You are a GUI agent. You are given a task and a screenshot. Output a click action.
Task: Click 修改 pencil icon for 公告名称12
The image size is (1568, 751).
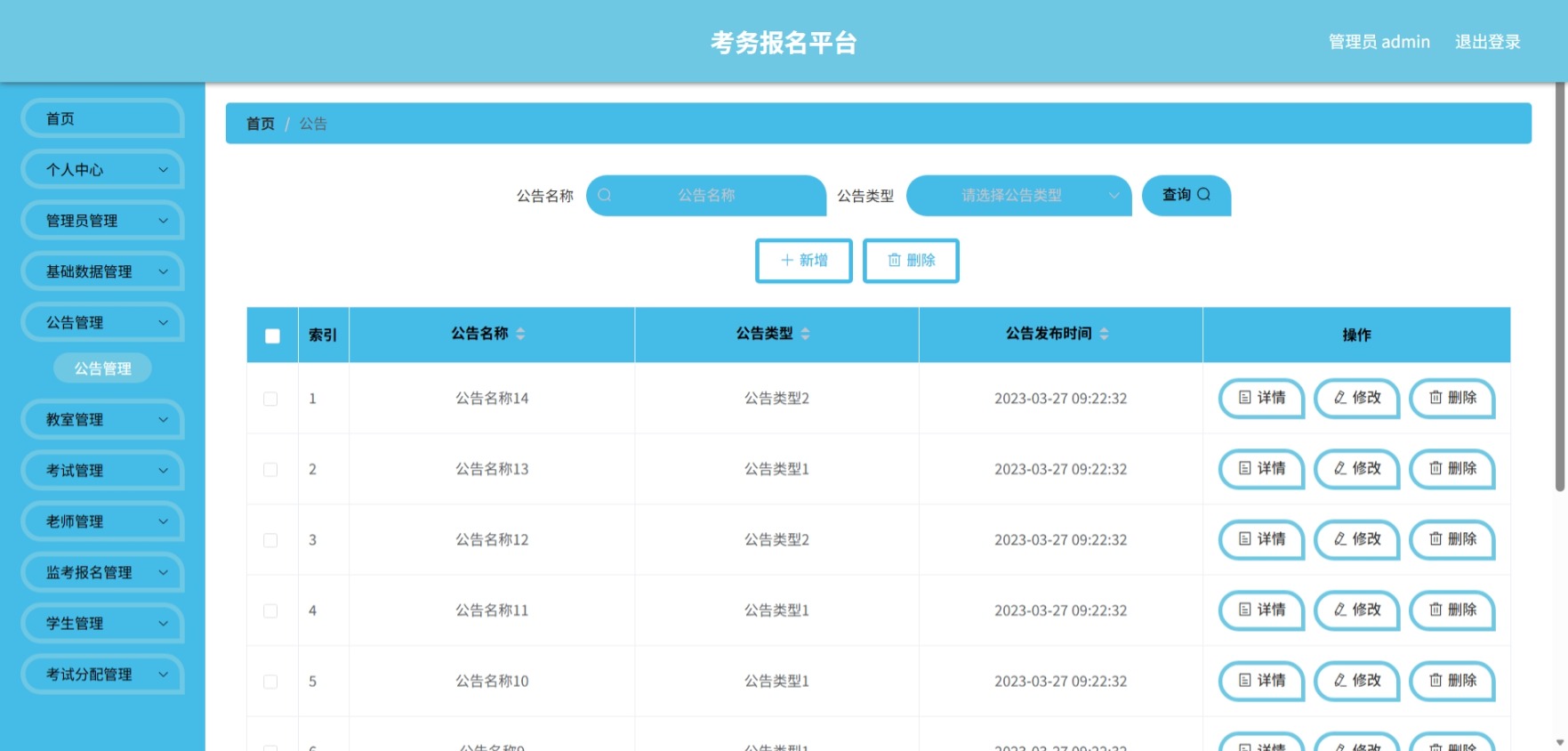point(1340,539)
